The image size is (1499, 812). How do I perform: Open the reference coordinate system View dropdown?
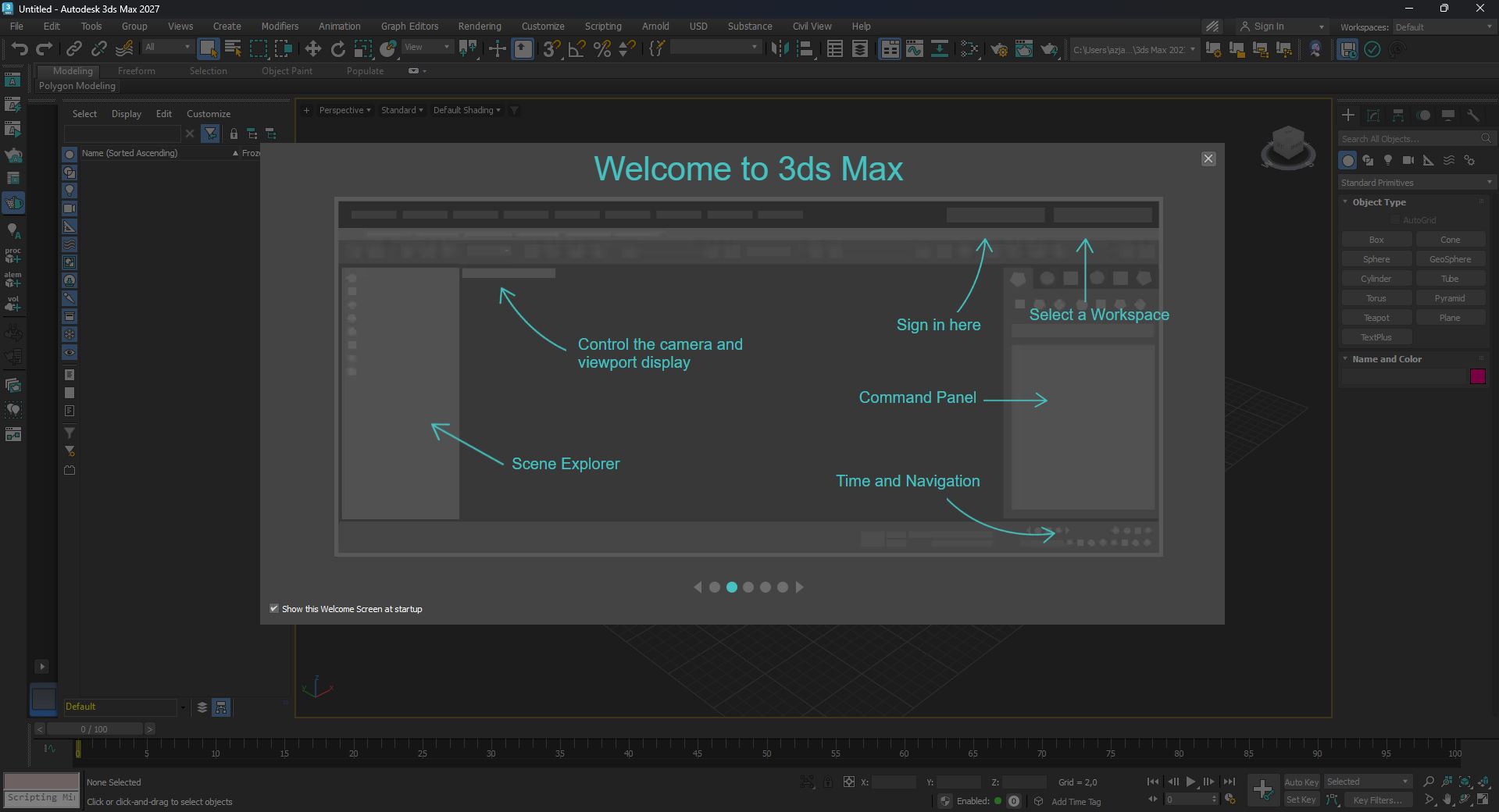(x=427, y=48)
